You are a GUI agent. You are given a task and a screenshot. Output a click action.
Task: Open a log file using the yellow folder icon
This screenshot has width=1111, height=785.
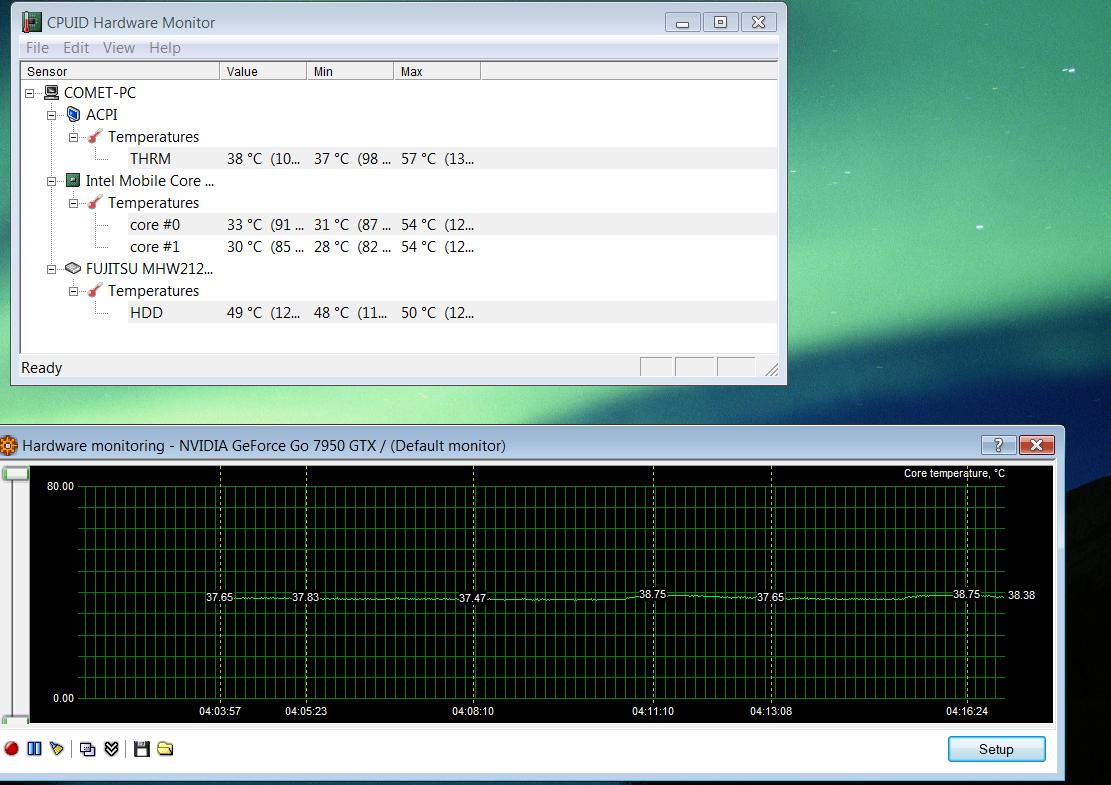[165, 749]
